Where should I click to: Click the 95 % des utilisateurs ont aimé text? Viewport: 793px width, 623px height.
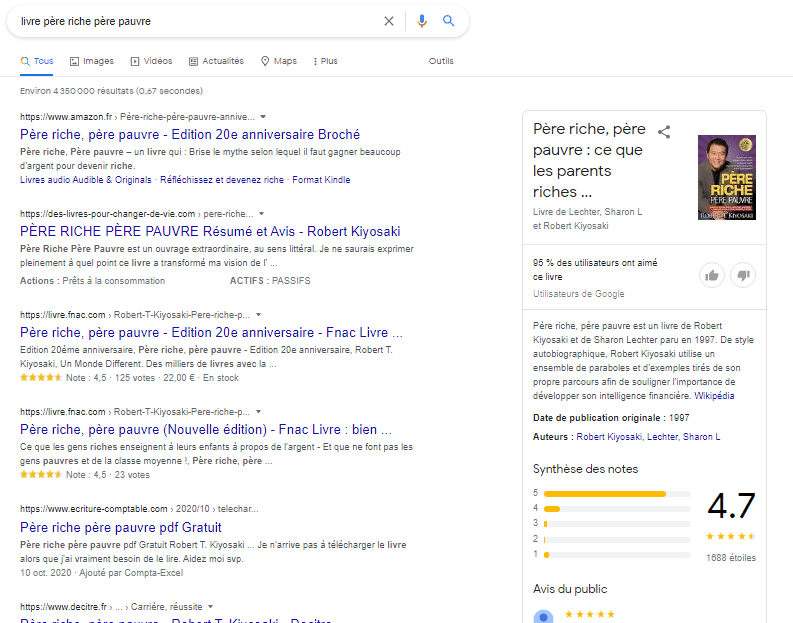(x=595, y=270)
